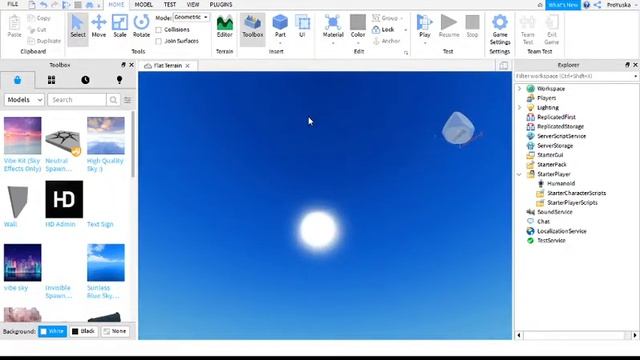Screen dimensions: 640x360
Task: Select StarterCharacterScripts in Explorer
Action: [576, 193]
